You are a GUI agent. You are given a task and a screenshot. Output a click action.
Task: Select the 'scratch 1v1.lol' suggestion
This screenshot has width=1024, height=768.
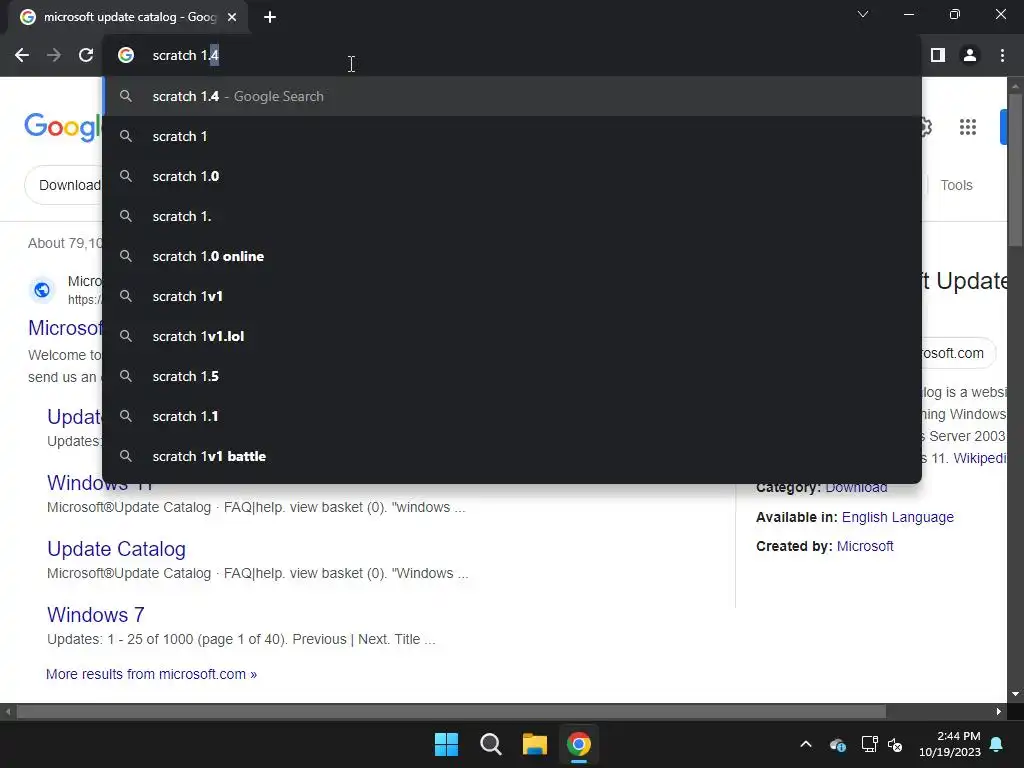click(512, 336)
